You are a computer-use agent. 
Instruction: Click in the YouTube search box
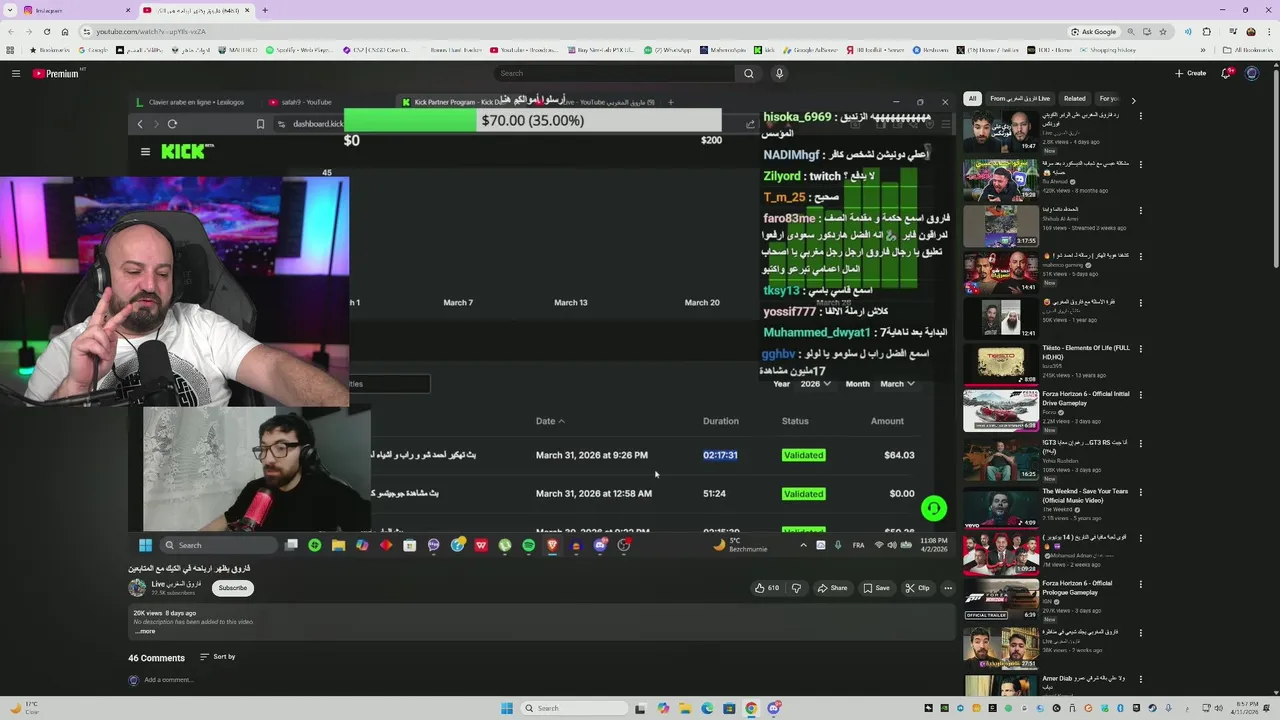(614, 73)
